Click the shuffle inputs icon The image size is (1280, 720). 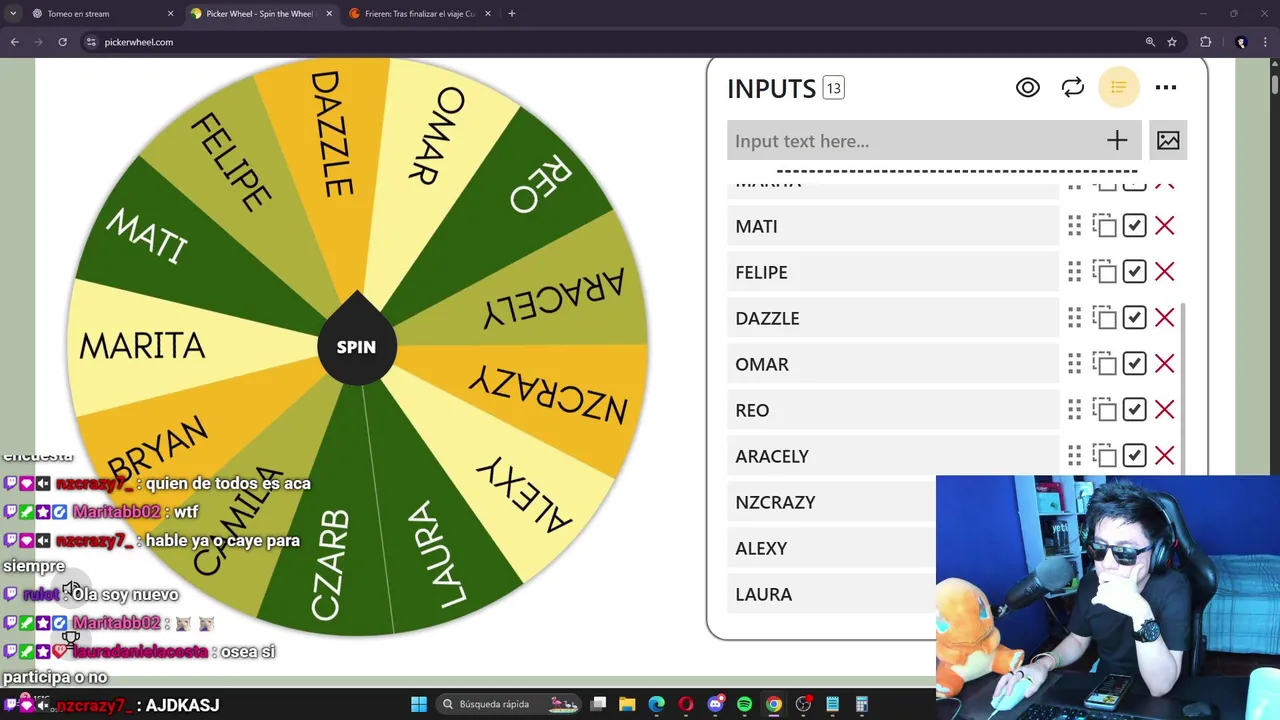tap(1073, 88)
